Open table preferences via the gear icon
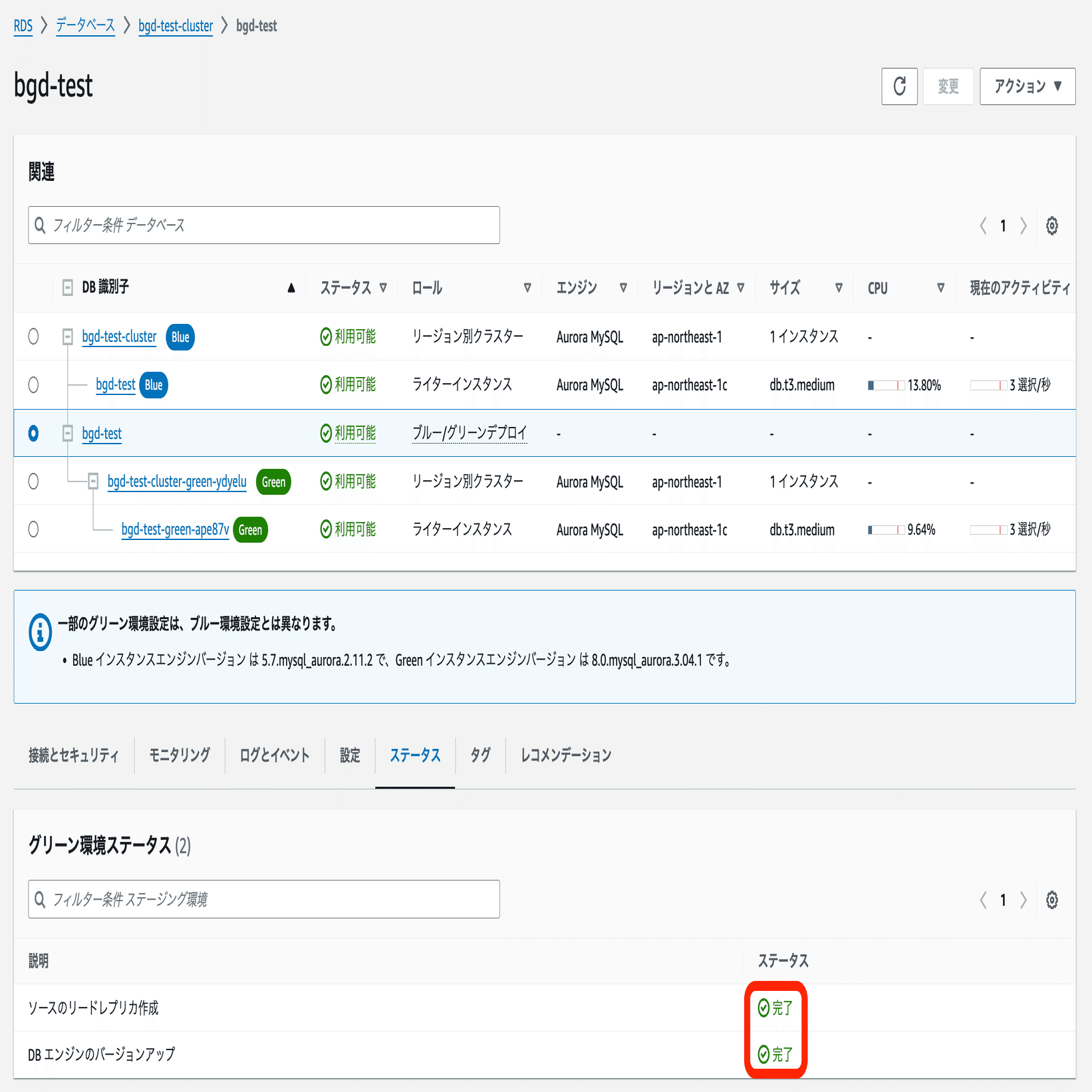The width and height of the screenshot is (1092, 1092). tap(1051, 226)
